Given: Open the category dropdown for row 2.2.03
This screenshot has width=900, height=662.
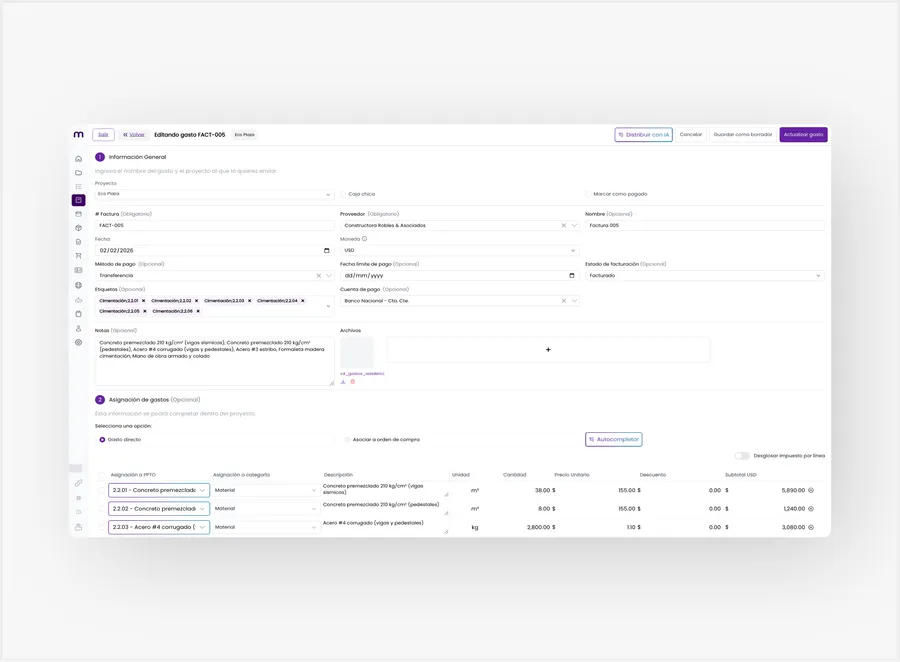Looking at the screenshot, I should pyautogui.click(x=266, y=527).
